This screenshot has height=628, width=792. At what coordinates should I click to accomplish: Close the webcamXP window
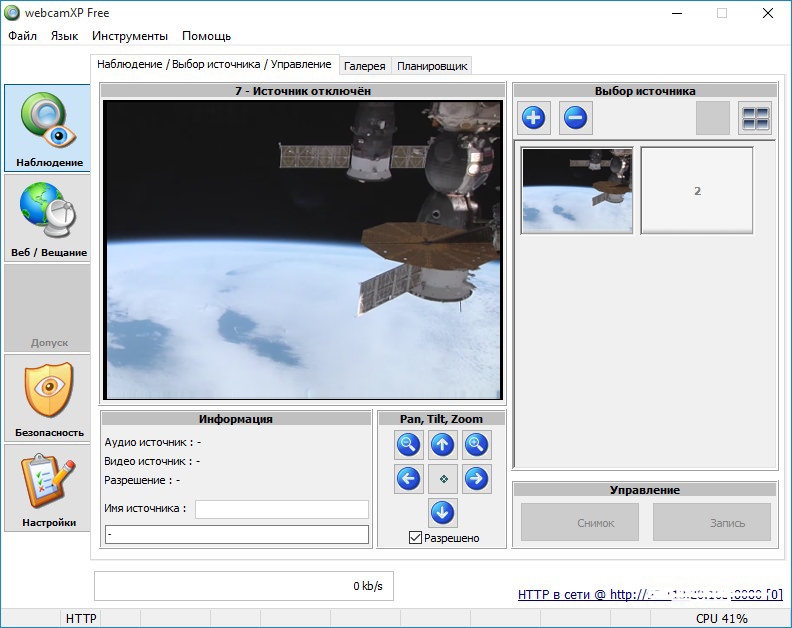(768, 13)
